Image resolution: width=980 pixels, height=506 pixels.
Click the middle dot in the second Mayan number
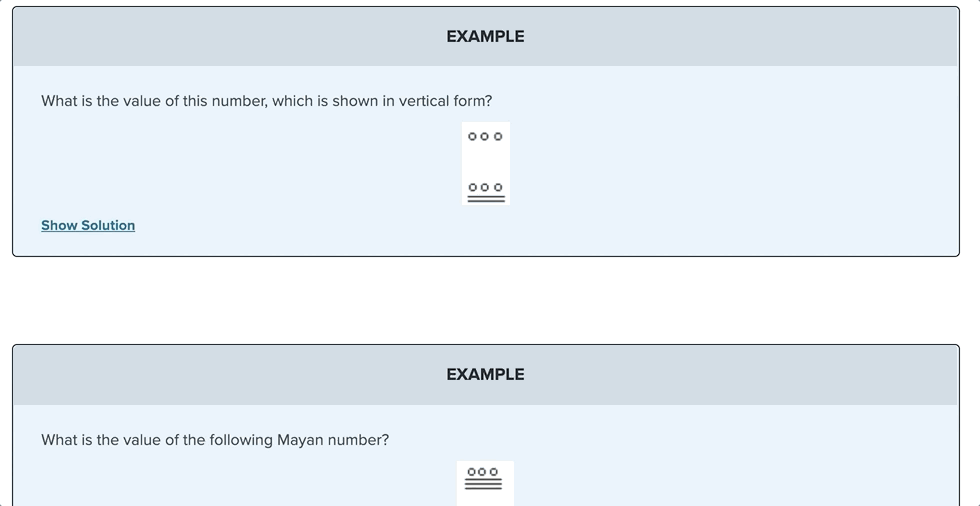pyautogui.click(x=483, y=472)
